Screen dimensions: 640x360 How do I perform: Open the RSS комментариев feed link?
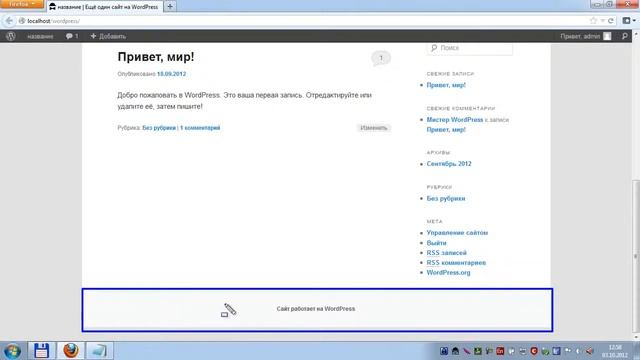[456, 262]
